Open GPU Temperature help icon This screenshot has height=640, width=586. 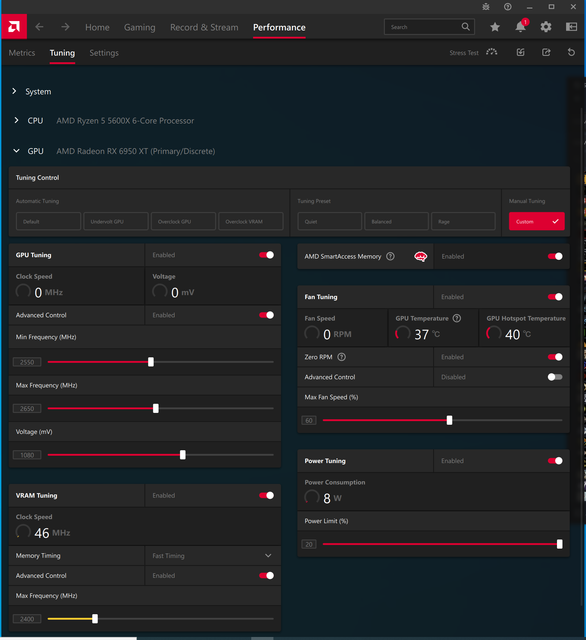(457, 318)
